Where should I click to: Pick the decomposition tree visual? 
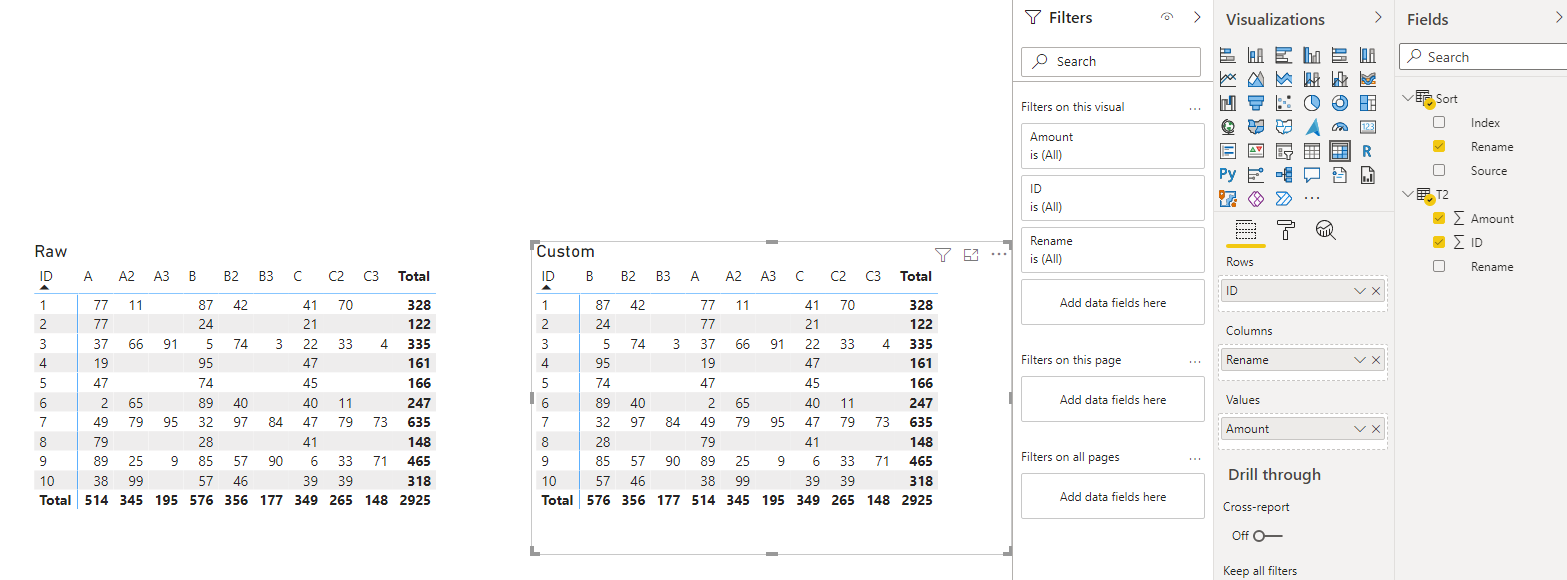(x=1284, y=175)
